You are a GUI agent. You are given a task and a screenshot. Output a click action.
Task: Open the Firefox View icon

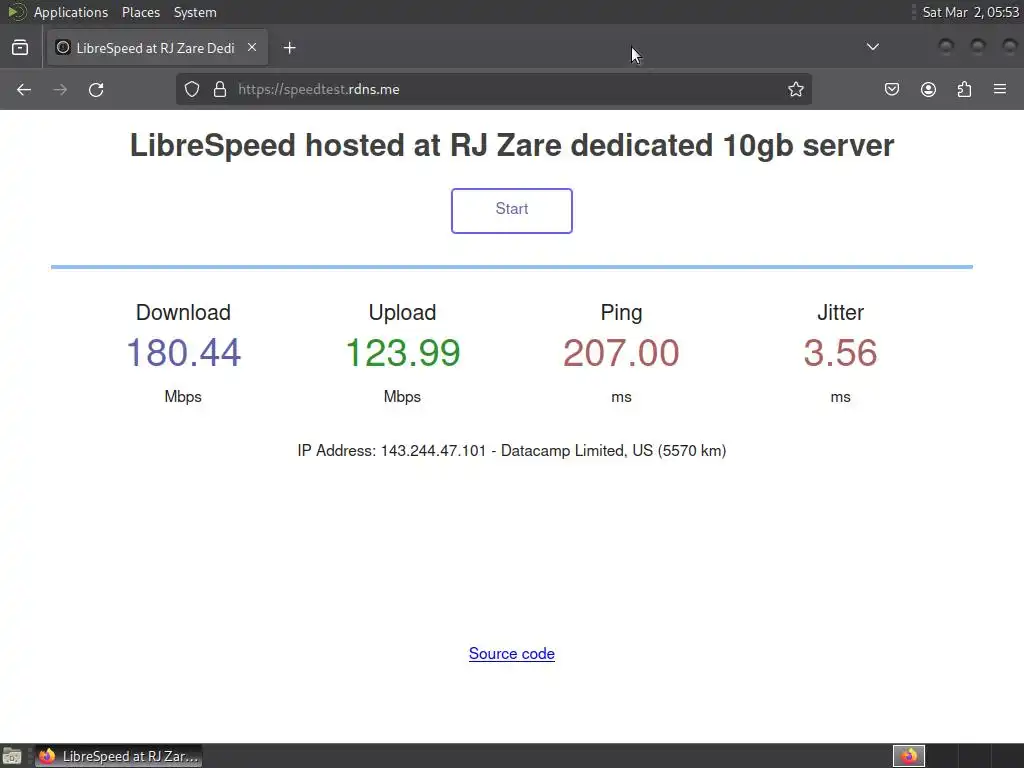pyautogui.click(x=20, y=48)
